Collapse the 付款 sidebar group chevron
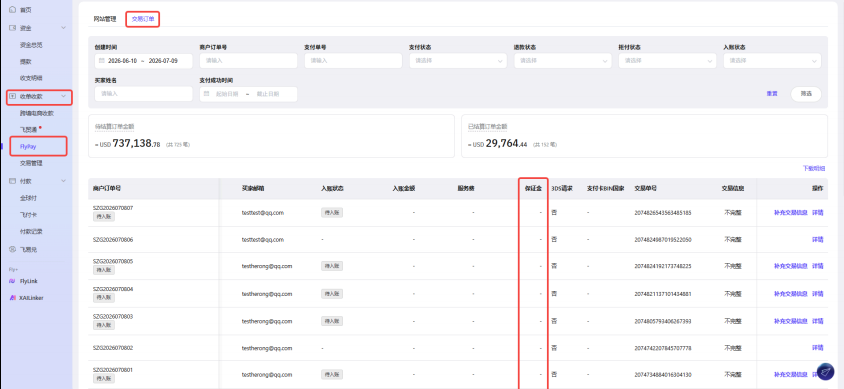This screenshot has height=389, width=844. pyautogui.click(x=63, y=181)
